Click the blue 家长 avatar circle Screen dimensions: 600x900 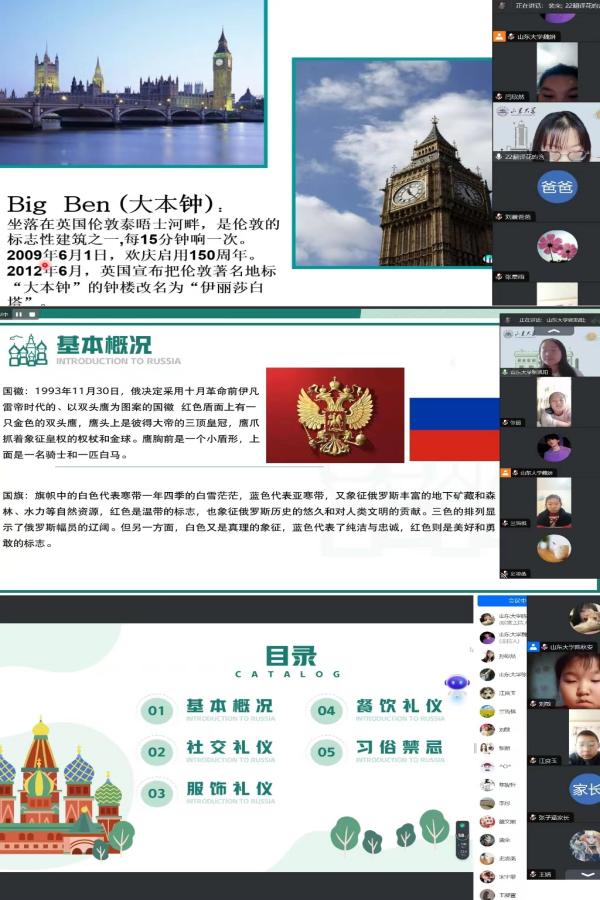click(x=586, y=790)
